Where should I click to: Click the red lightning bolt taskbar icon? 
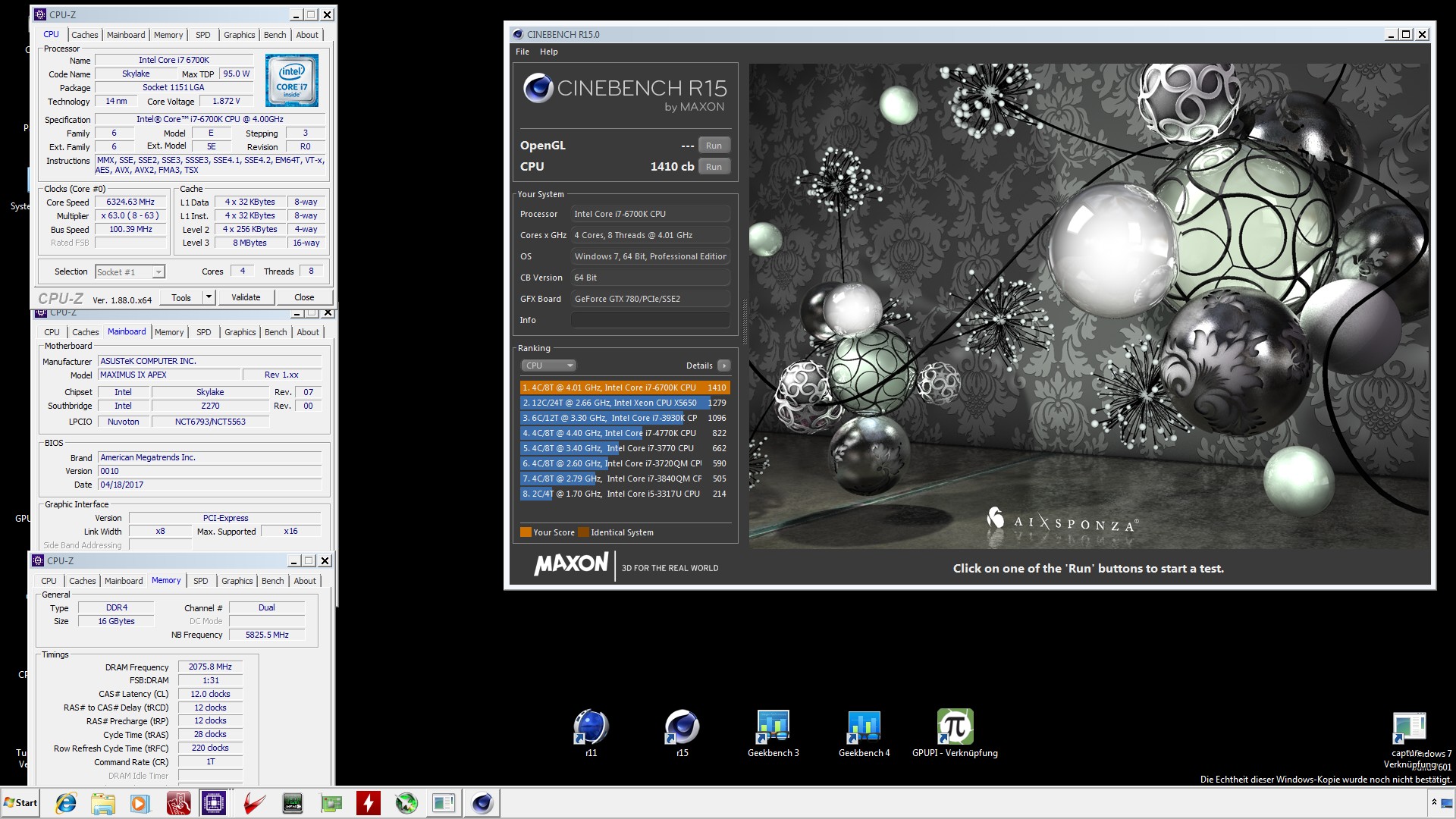click(x=369, y=803)
